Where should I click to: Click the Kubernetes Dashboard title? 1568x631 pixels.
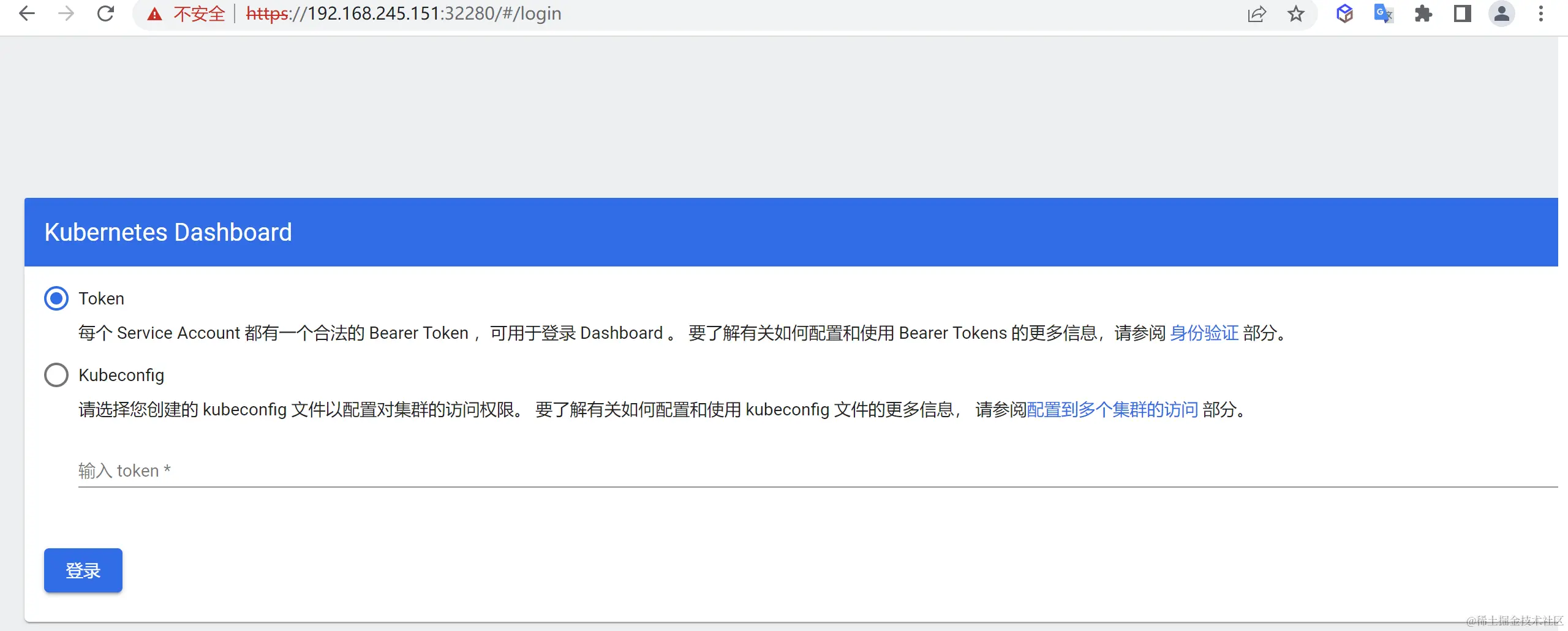[168, 232]
